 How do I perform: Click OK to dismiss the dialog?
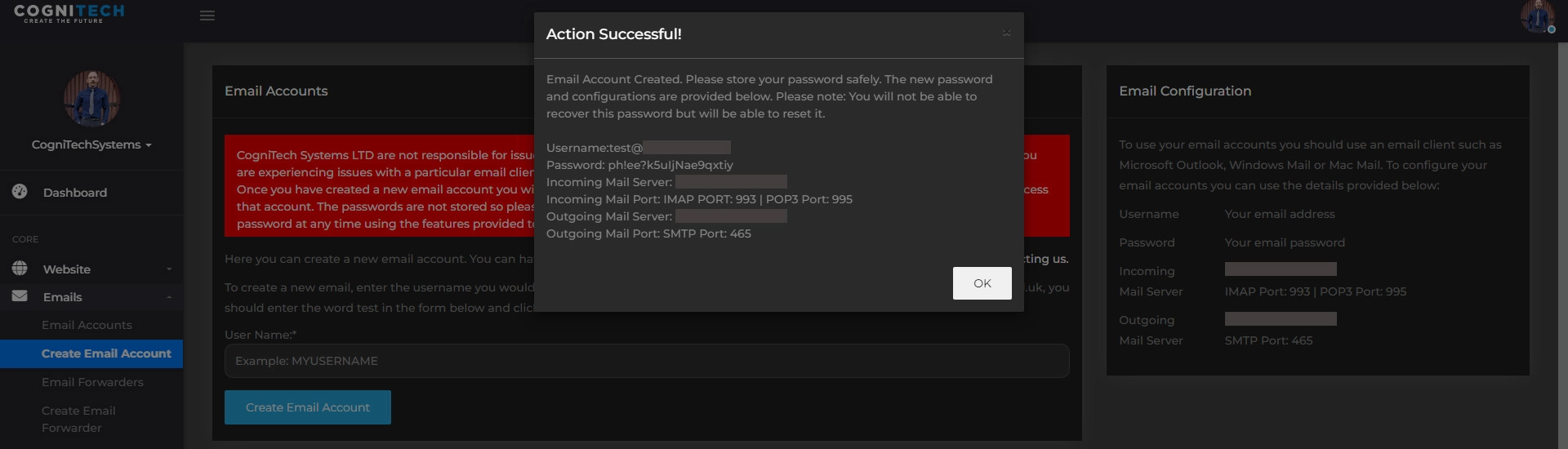tap(982, 283)
